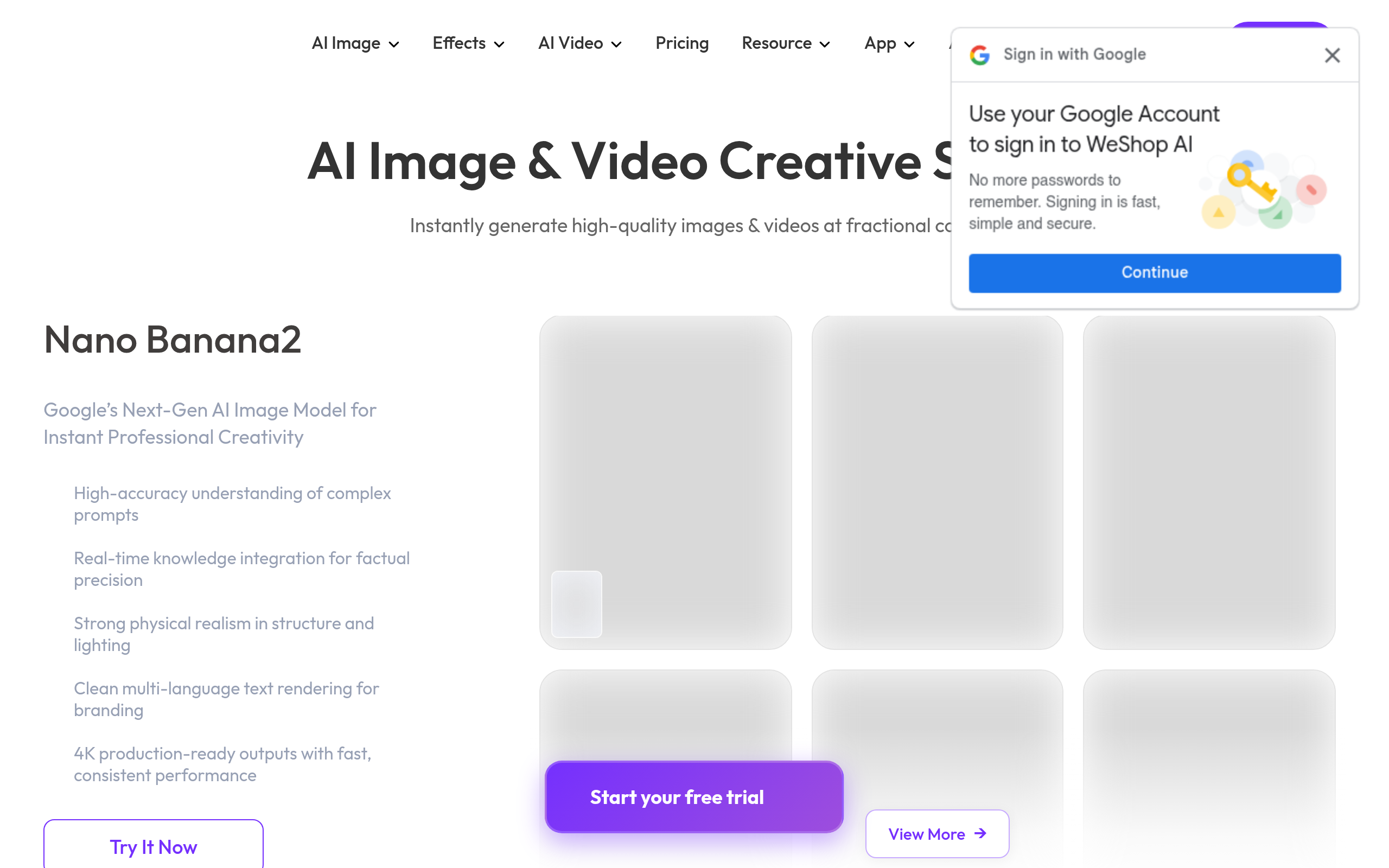Click "Strong physical realism in structure and lighting"

pos(224,634)
